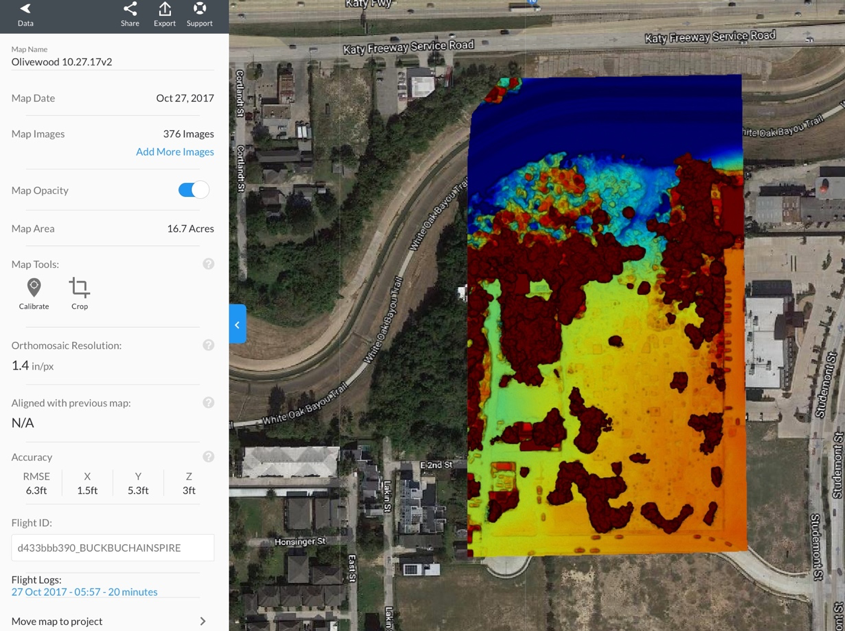Go back to Data view
845x631 pixels.
tap(25, 15)
